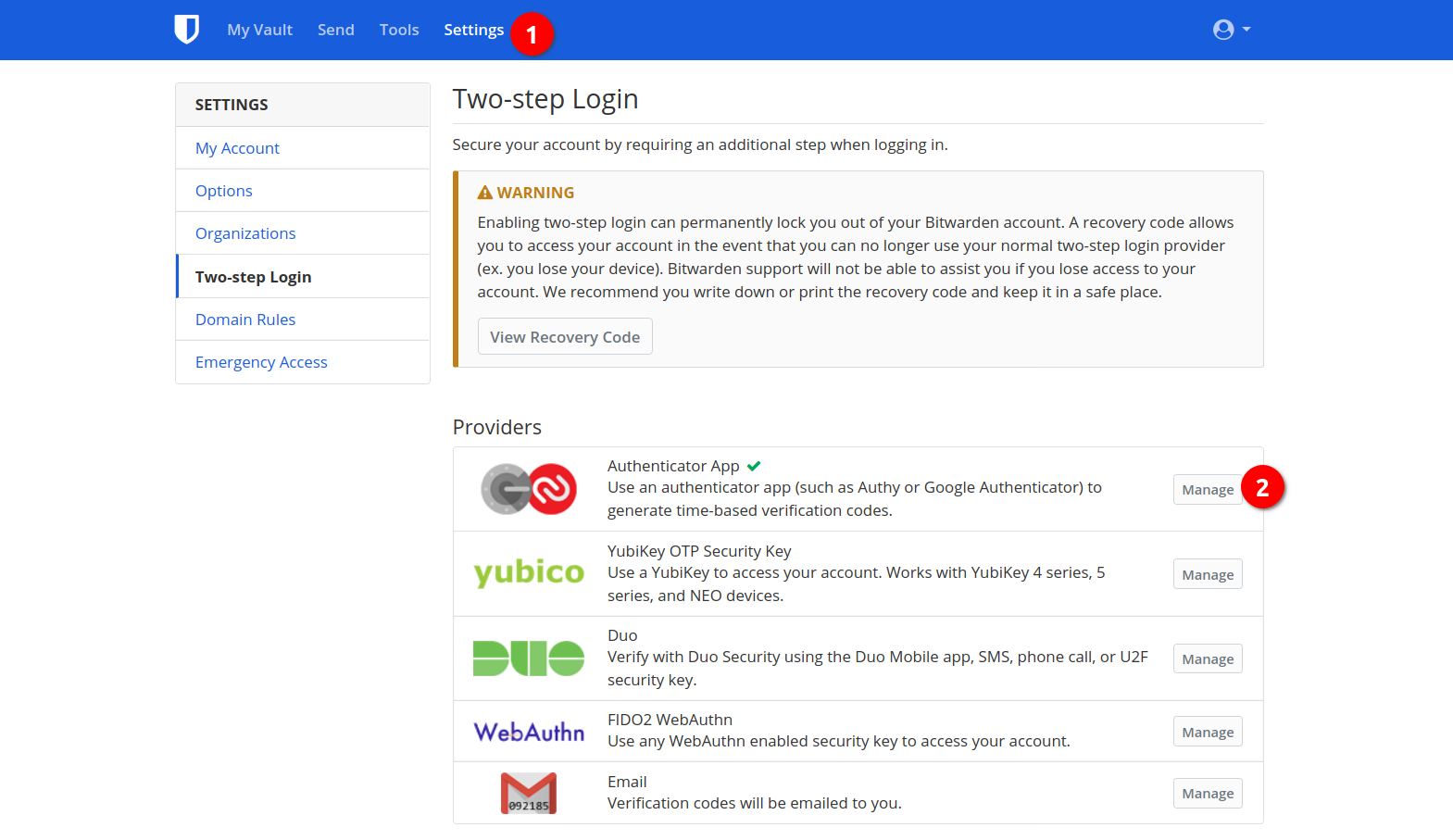Screen dimensions: 1453x840
Task: Click the Yubico logo
Action: coord(529,573)
